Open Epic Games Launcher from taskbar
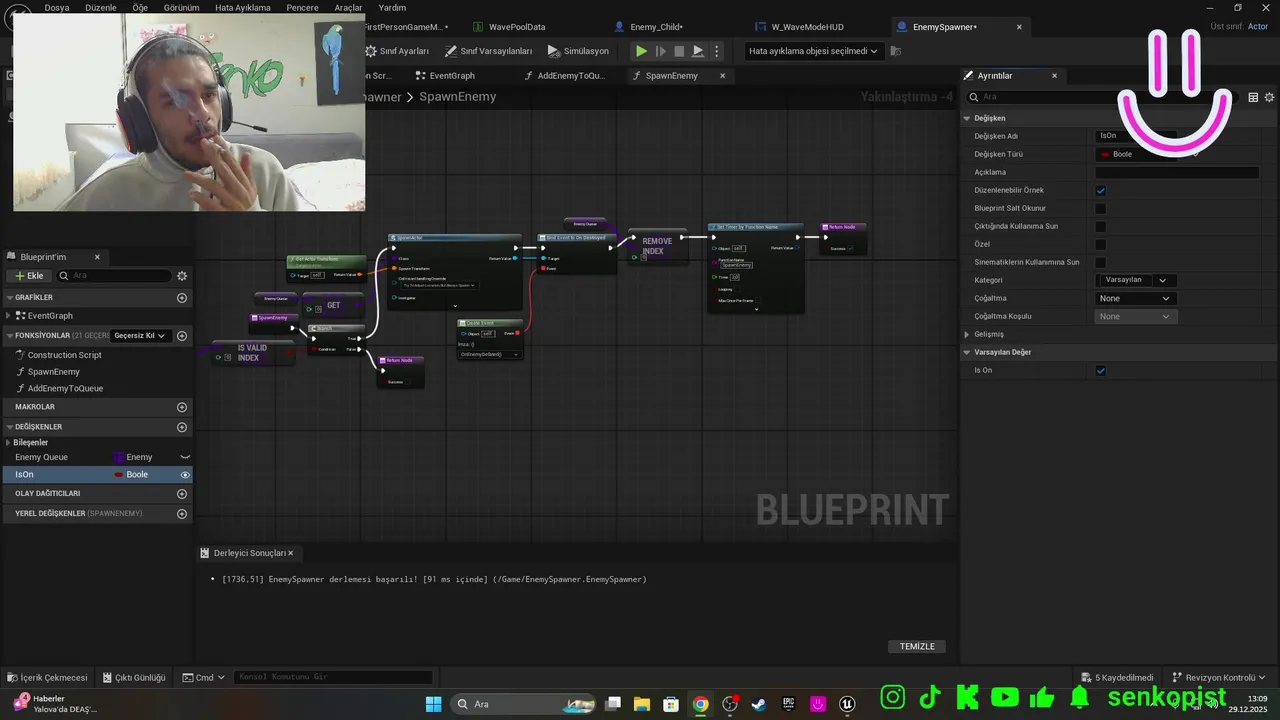The width and height of the screenshot is (1280, 720). pos(788,704)
